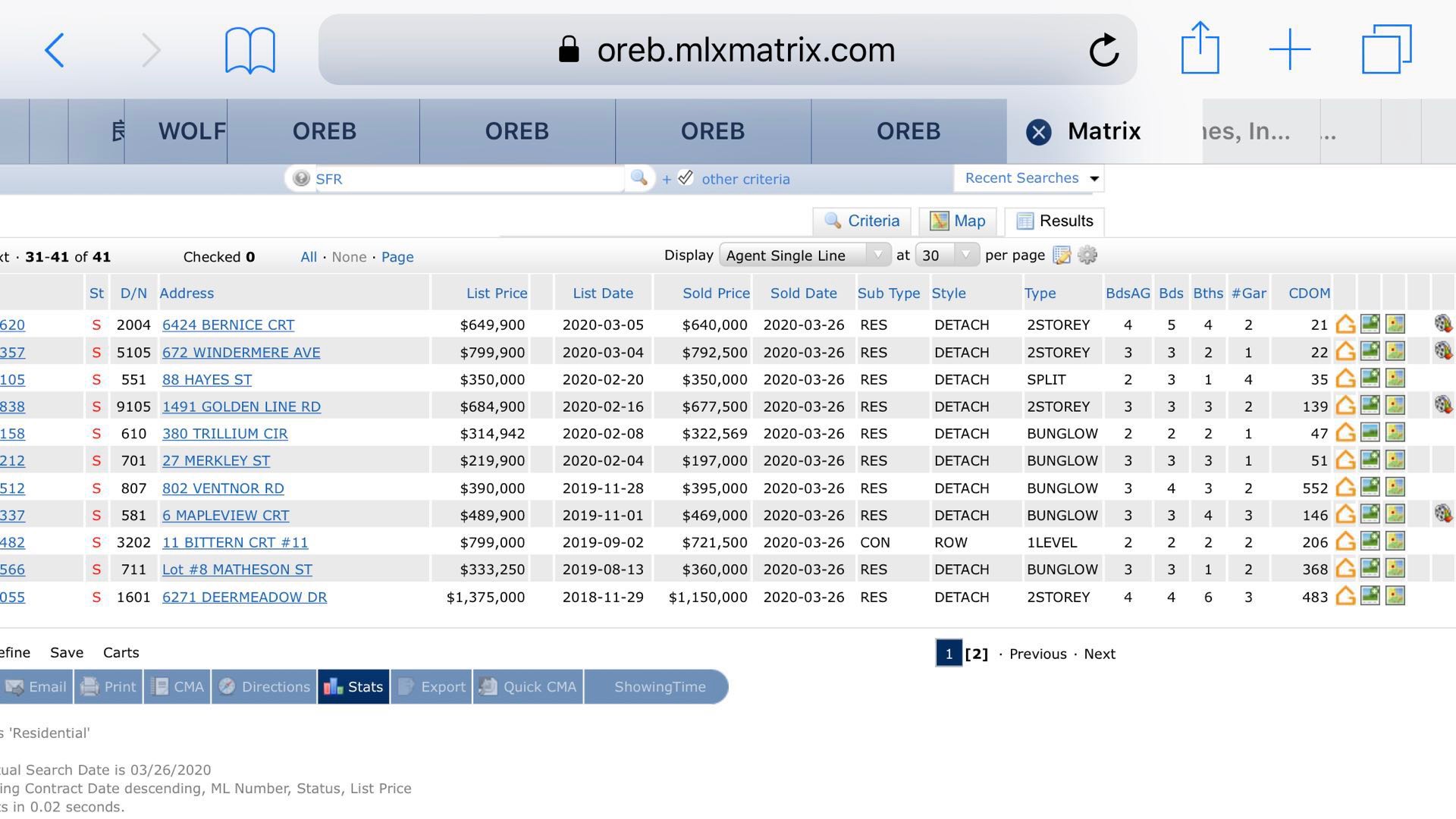Open 6271 DEERMEADOW DR listing
The height and width of the screenshot is (819, 1456).
coord(244,597)
